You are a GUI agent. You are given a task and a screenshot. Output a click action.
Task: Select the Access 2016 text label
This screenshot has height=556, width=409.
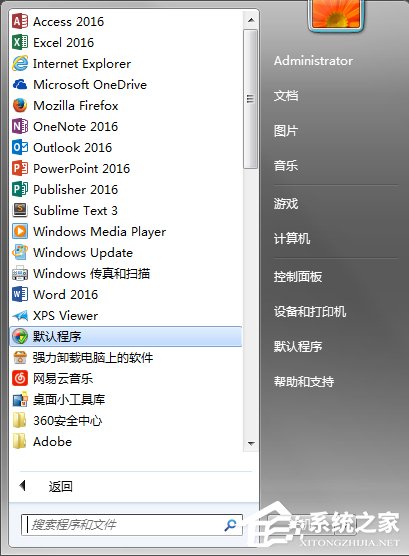tap(68, 22)
